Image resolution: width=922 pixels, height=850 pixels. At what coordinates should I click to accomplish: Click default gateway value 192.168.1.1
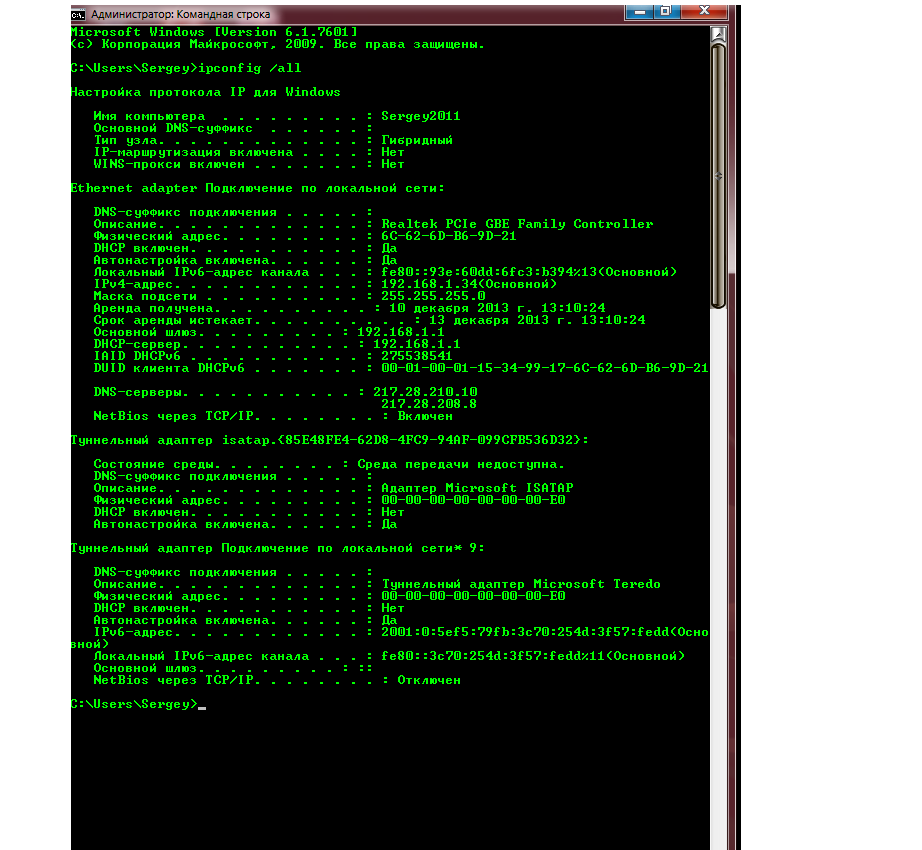(400, 332)
